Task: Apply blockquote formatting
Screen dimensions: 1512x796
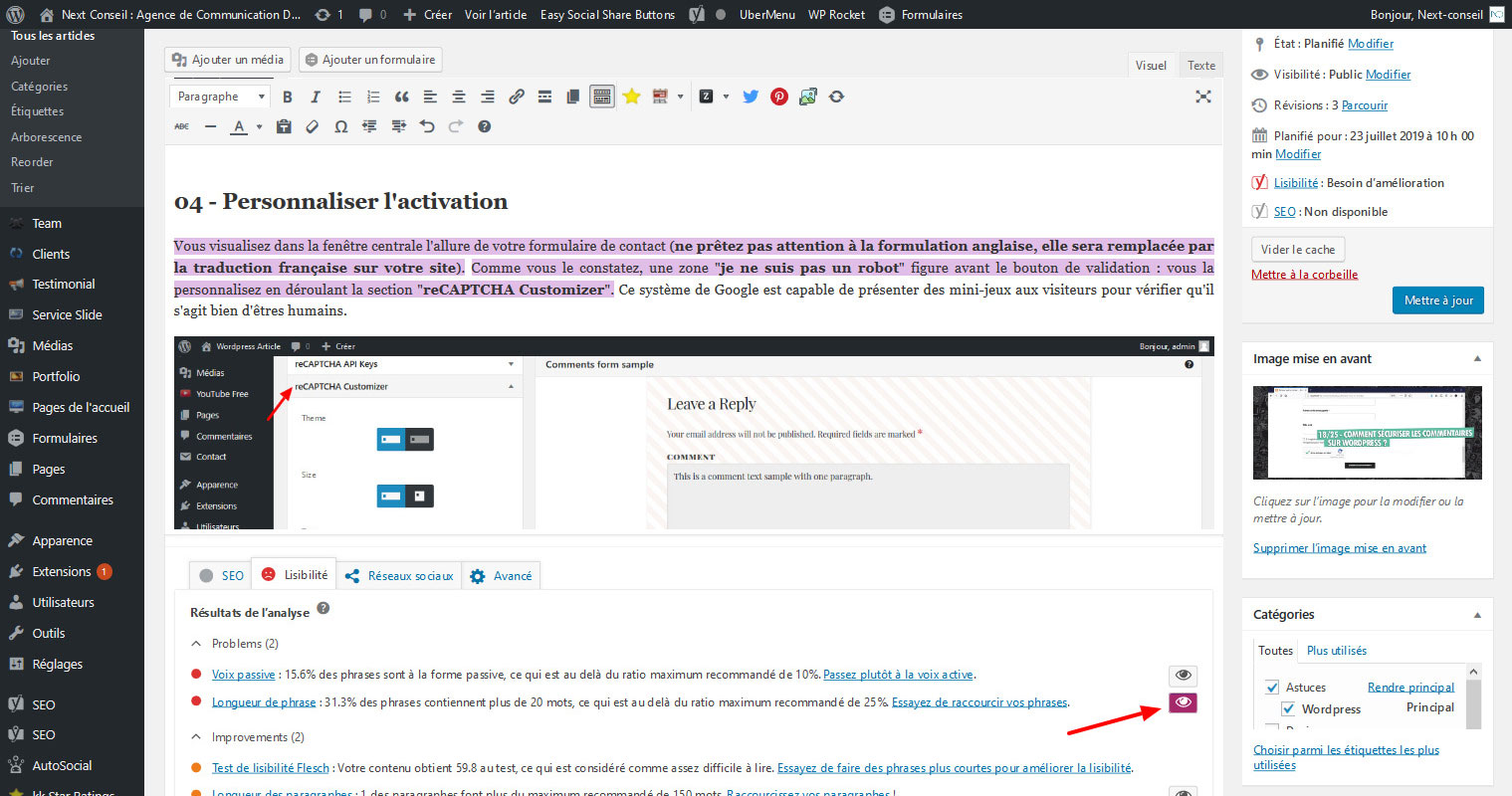Action: pos(402,97)
